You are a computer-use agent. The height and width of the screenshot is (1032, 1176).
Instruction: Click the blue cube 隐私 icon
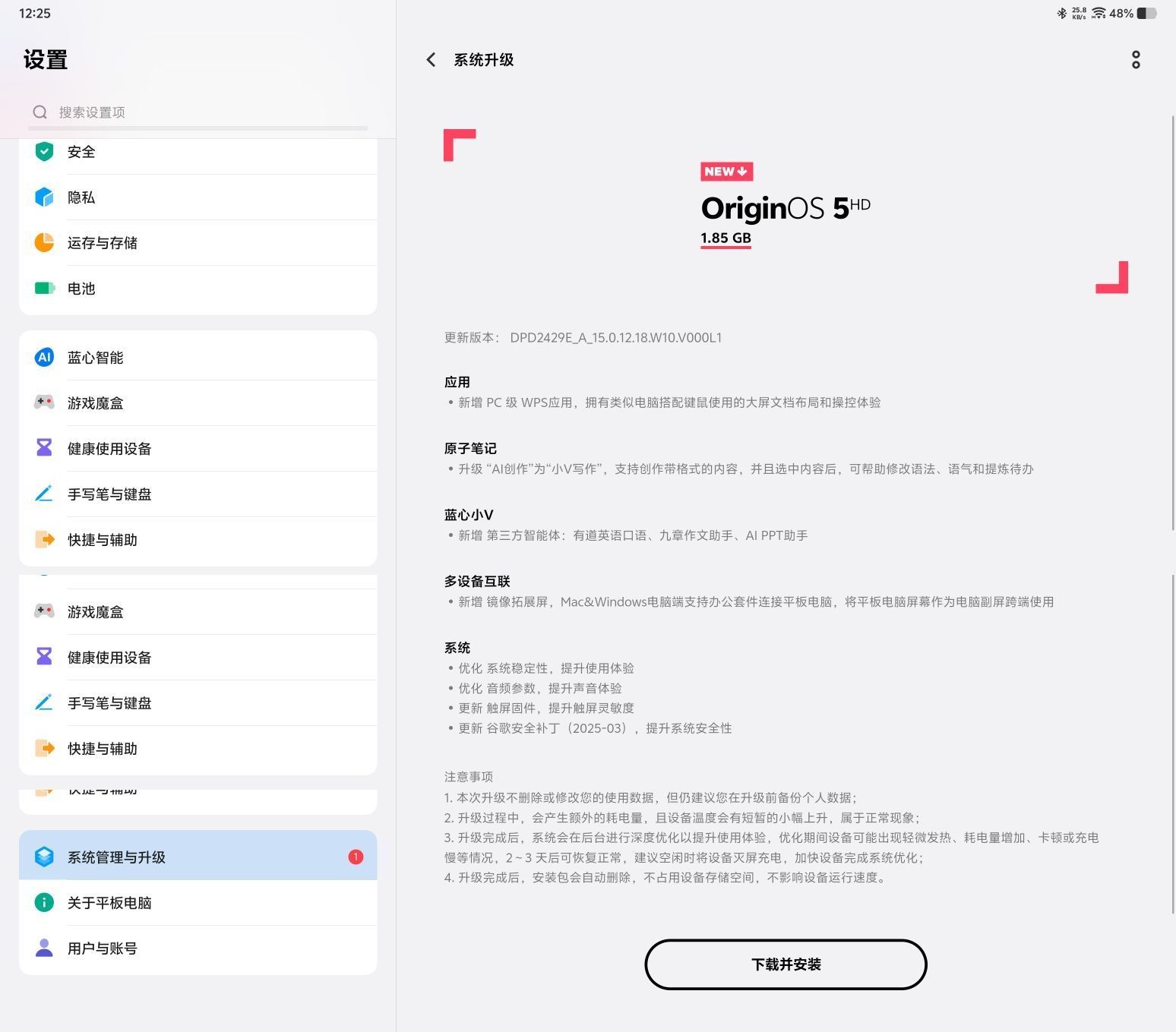coord(44,197)
